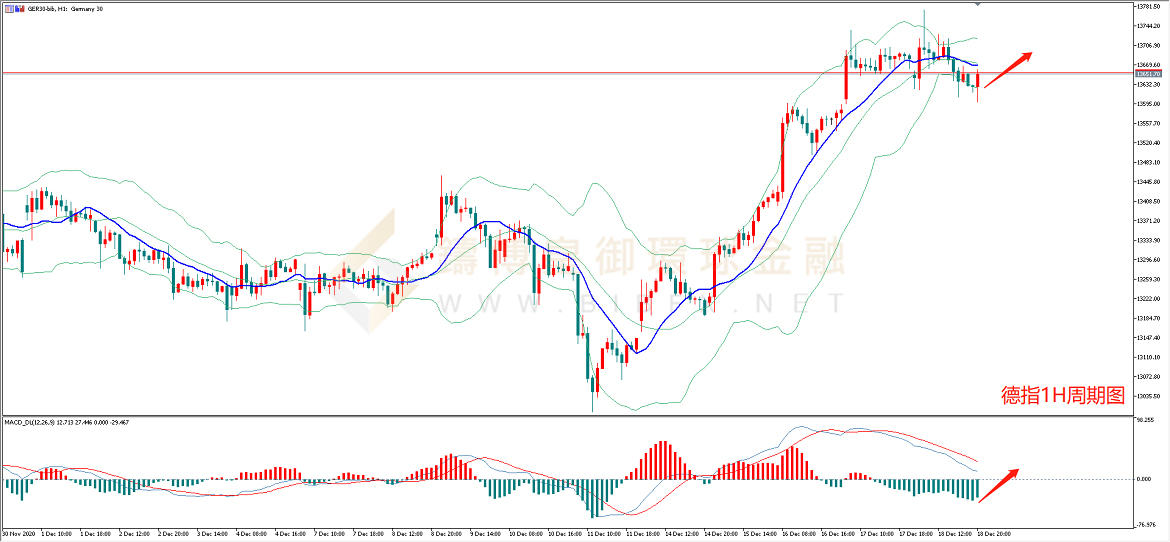
Task: Click the 30 Nov 2020 date on time axis
Action: (x=18, y=535)
